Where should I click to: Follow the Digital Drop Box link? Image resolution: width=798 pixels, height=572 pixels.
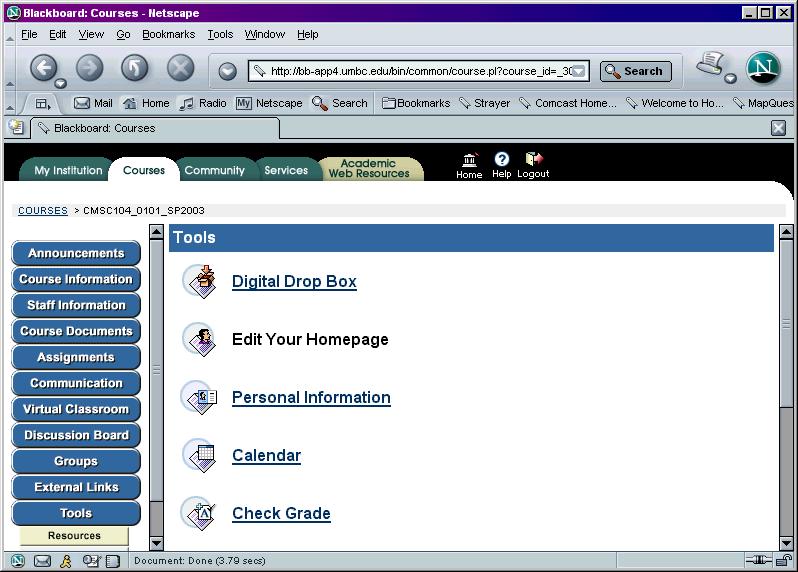pos(294,281)
